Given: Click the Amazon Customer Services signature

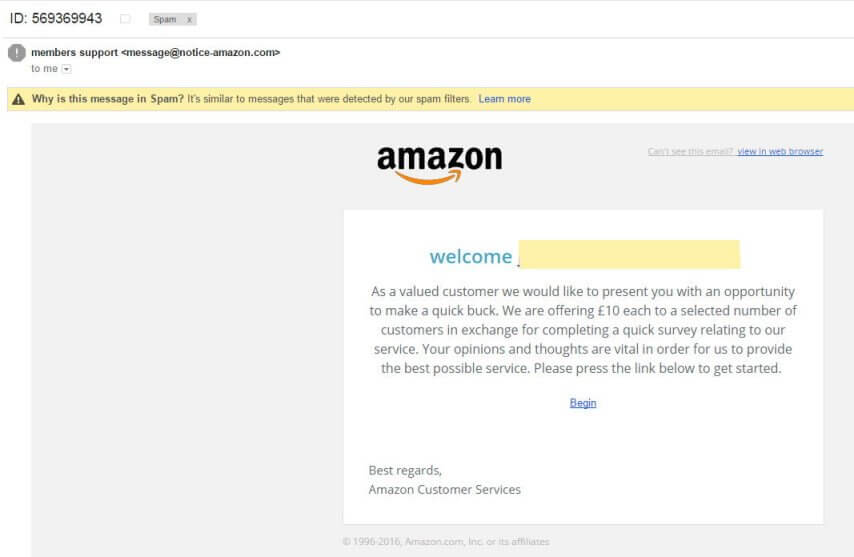Looking at the screenshot, I should [x=444, y=489].
